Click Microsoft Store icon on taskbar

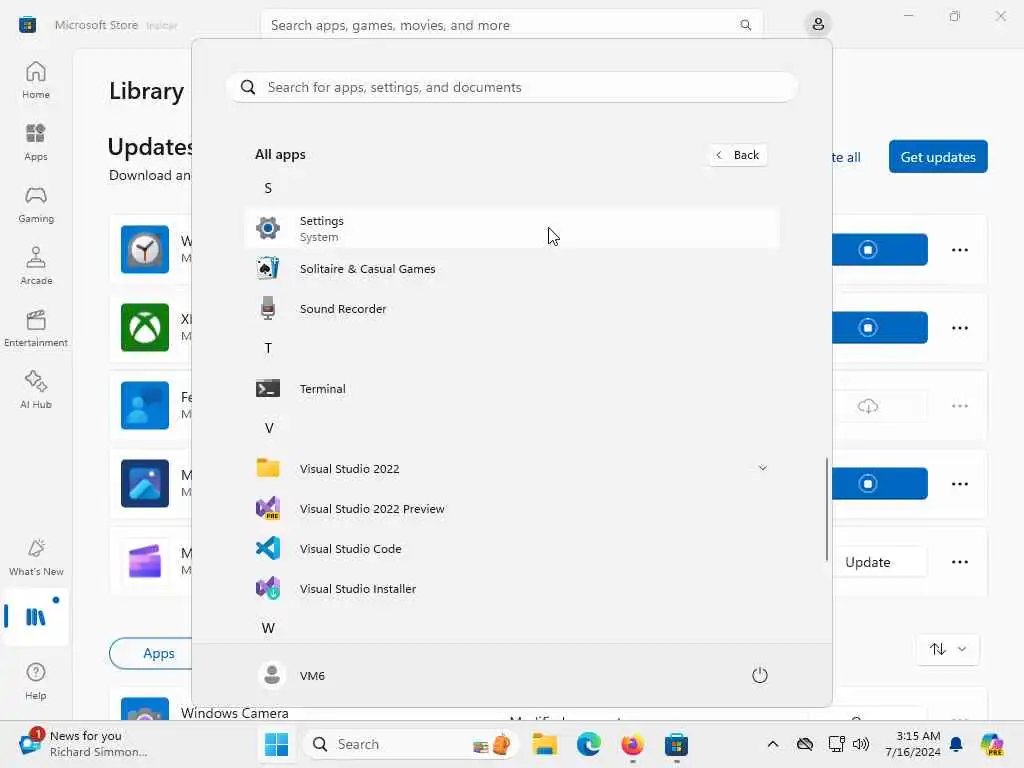676,744
